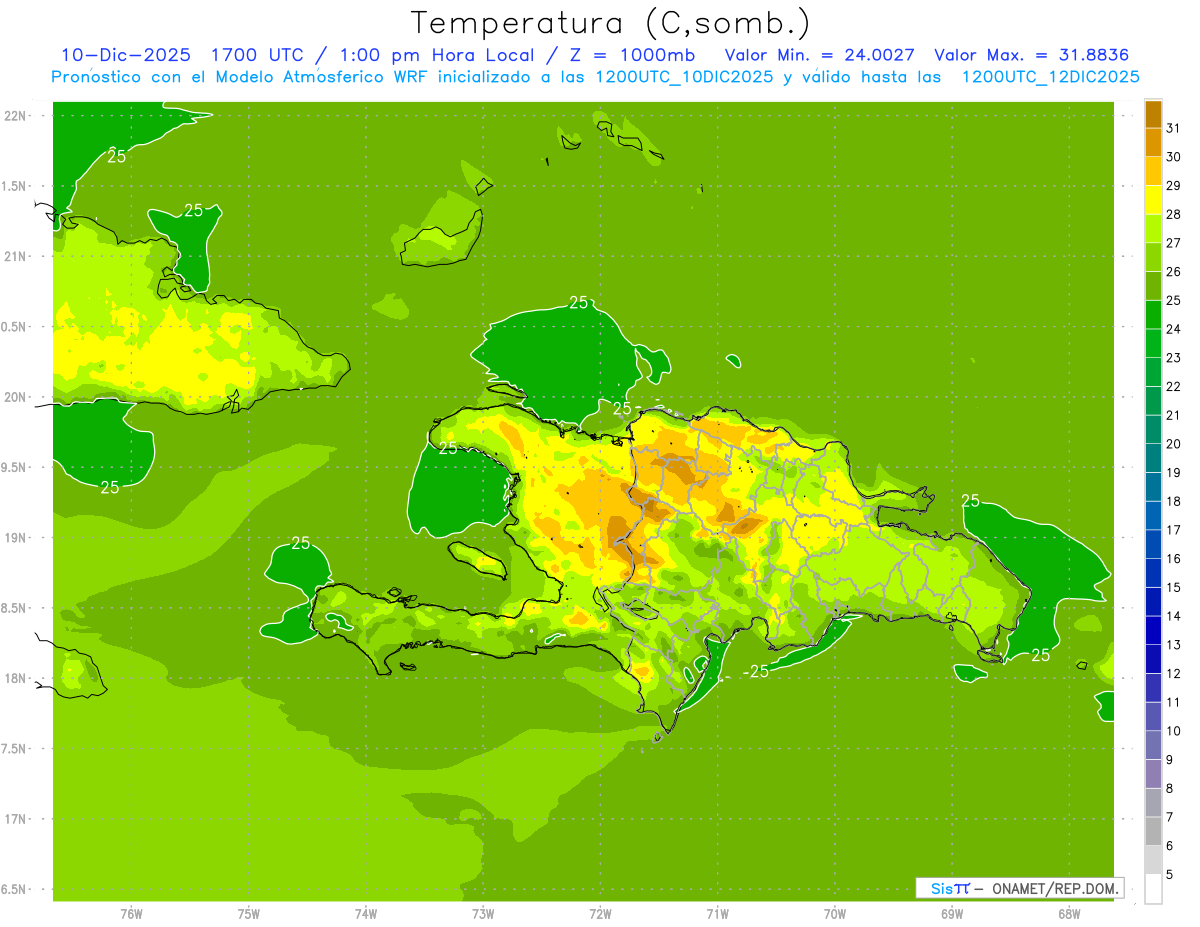Click the teal swatch between legend 19 and 20
Viewport: 1200px width, 927px height.
click(x=1153, y=458)
